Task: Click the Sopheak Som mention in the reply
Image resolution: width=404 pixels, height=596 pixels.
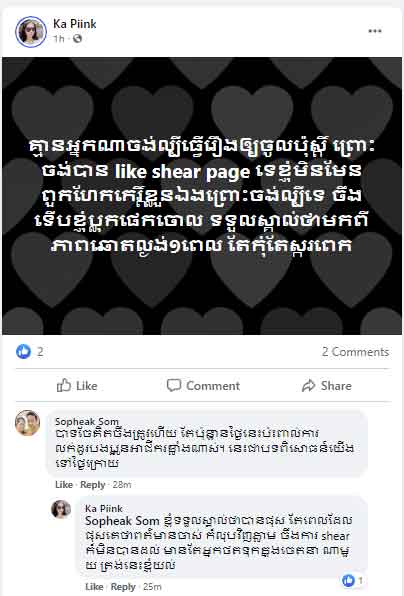Action: [x=122, y=521]
